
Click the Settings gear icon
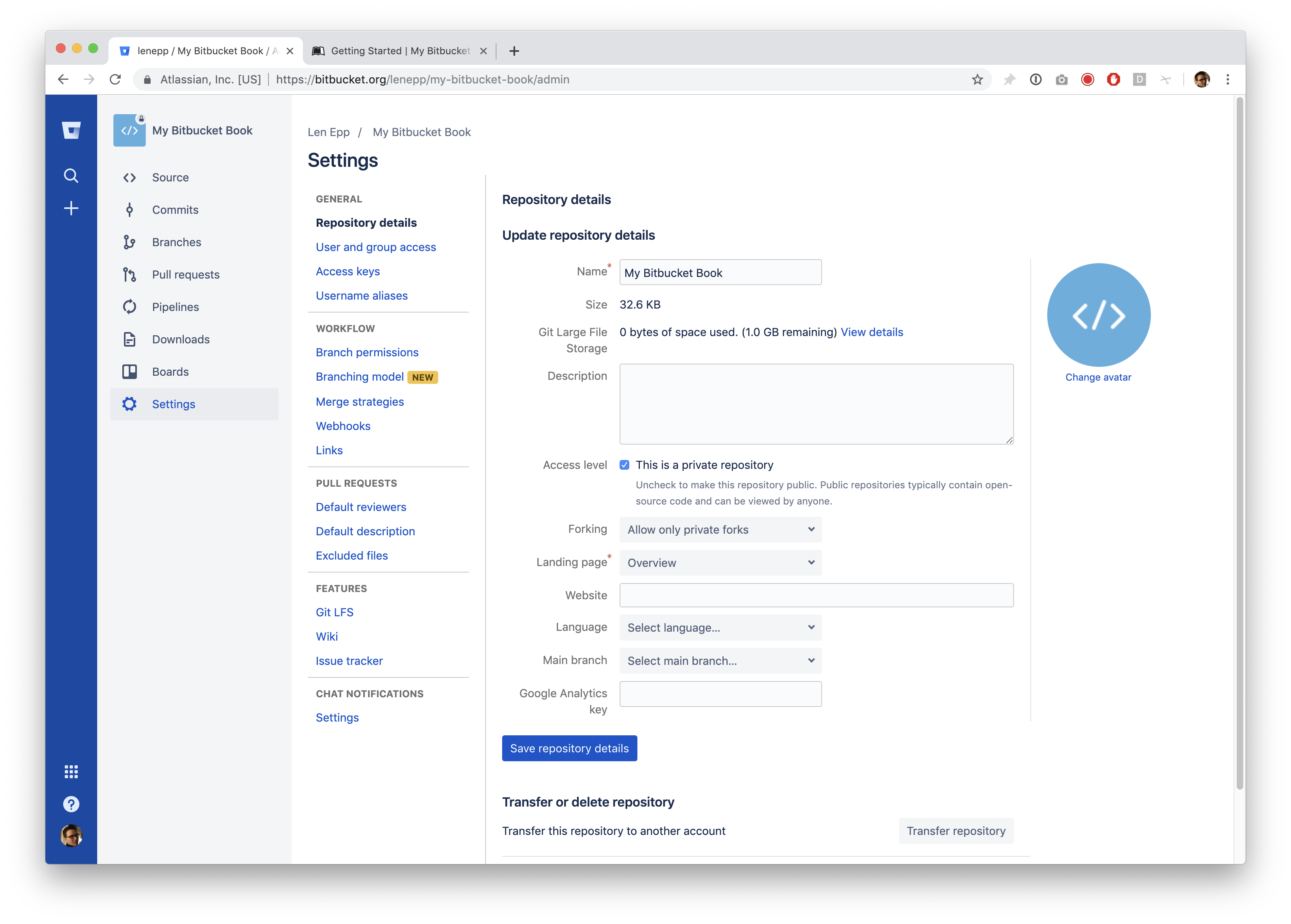pos(130,404)
